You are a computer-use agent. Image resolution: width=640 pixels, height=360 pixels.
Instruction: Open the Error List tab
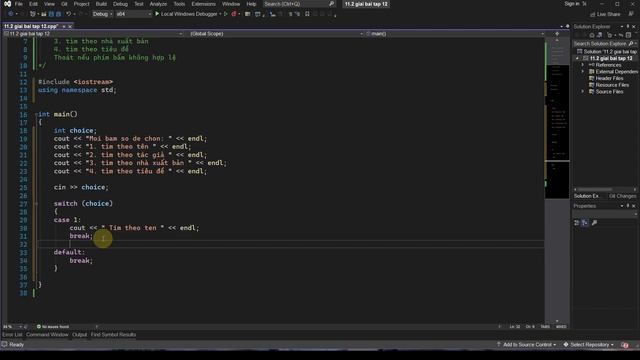pyautogui.click(x=12, y=335)
